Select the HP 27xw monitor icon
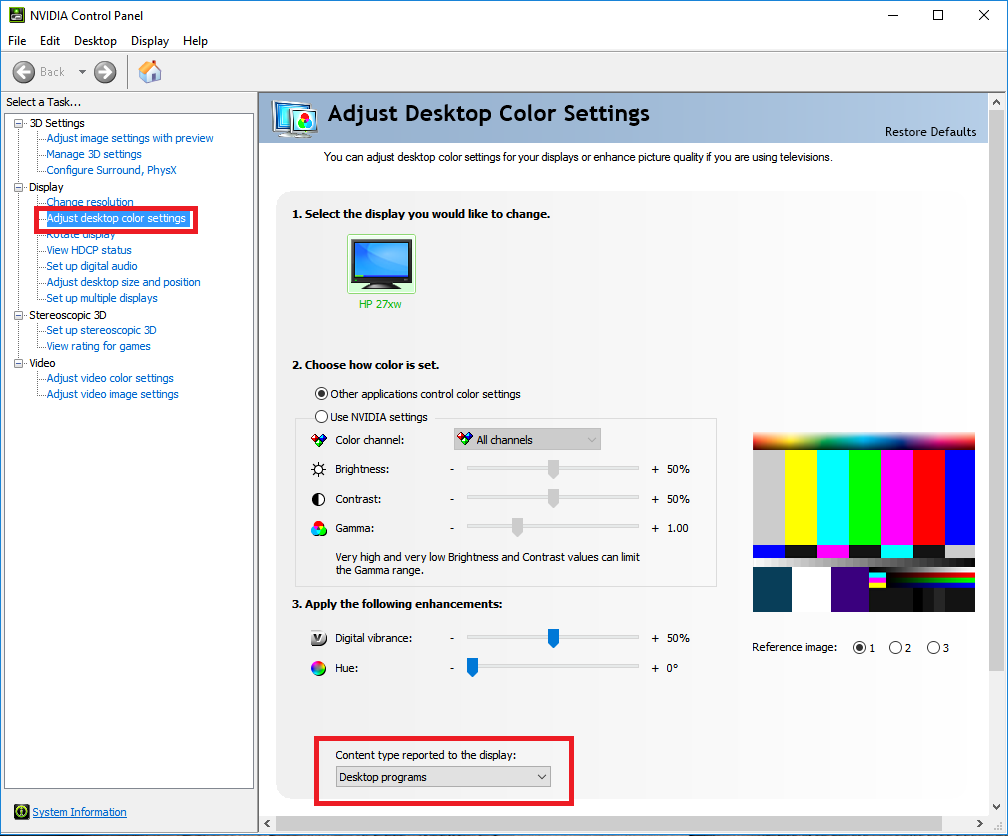This screenshot has height=836, width=1008. coord(381,264)
